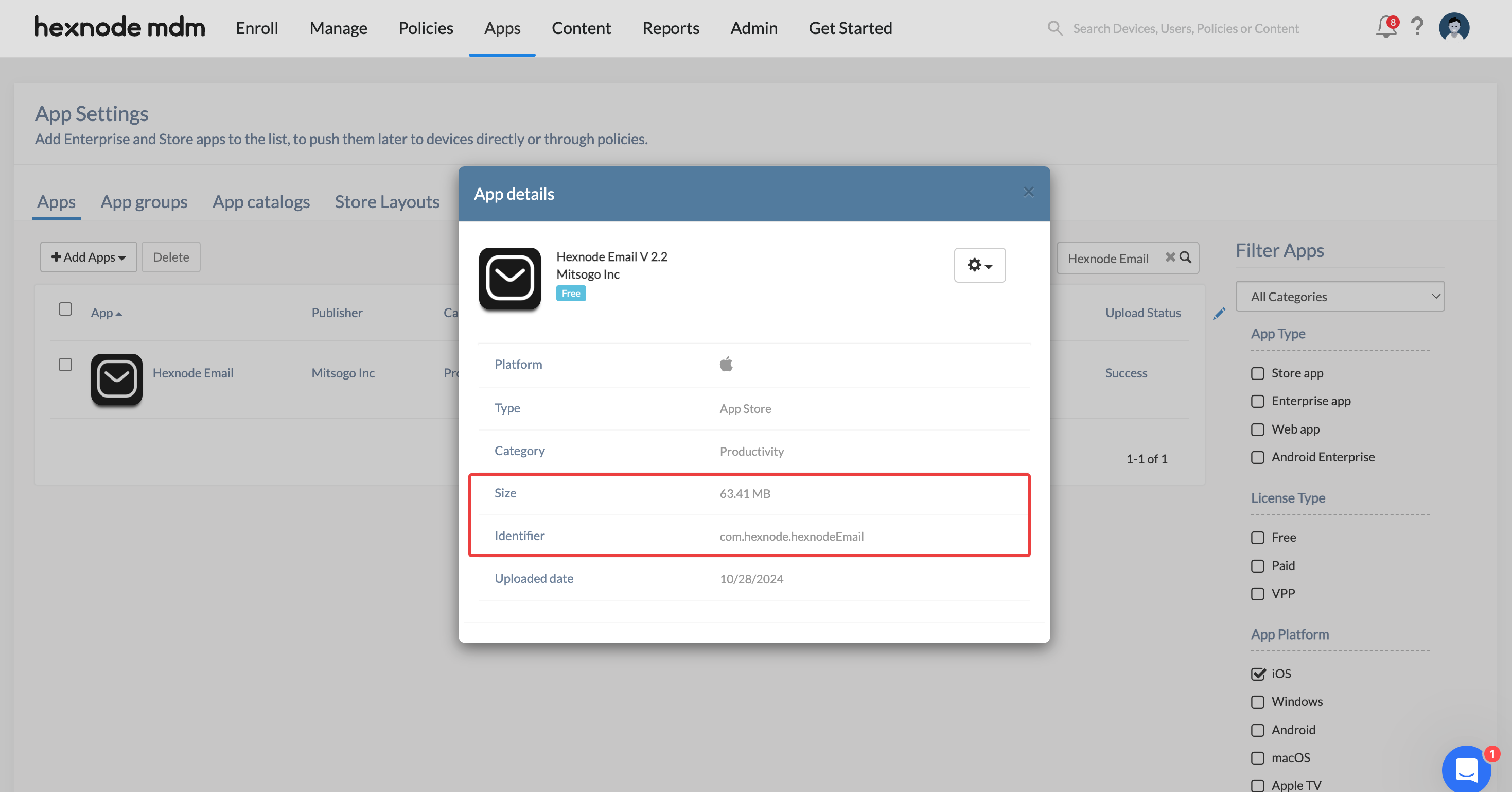Open the Admin menu
Screen dimensions: 1512x792
(753, 28)
